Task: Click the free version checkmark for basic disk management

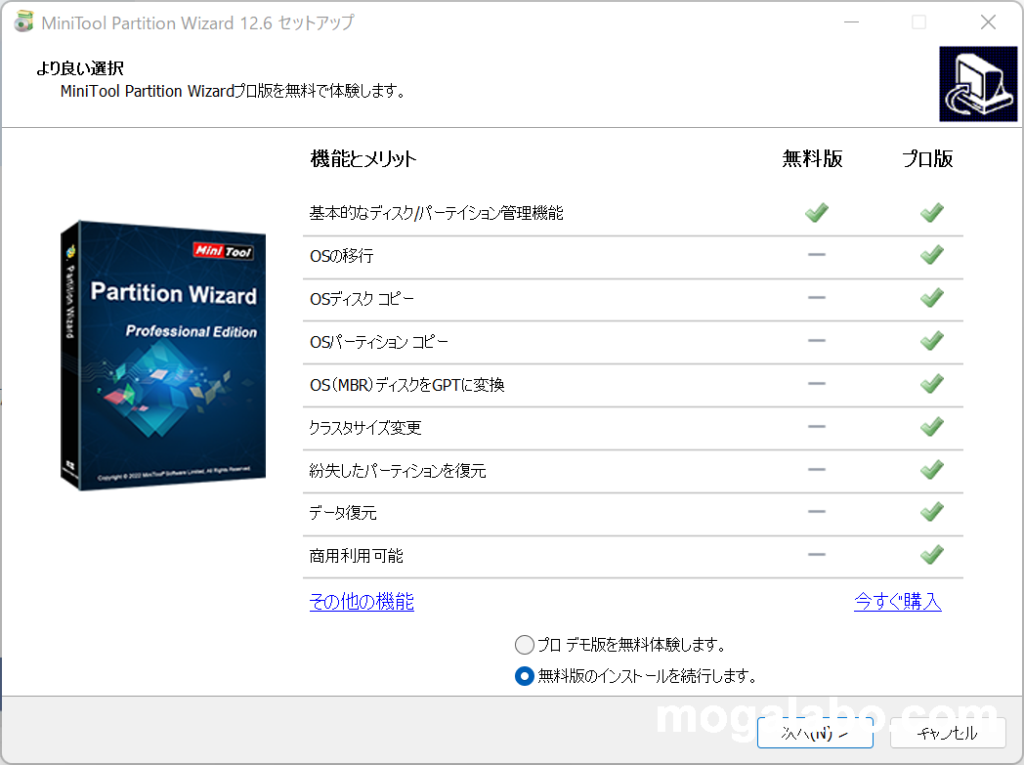Action: pos(817,213)
